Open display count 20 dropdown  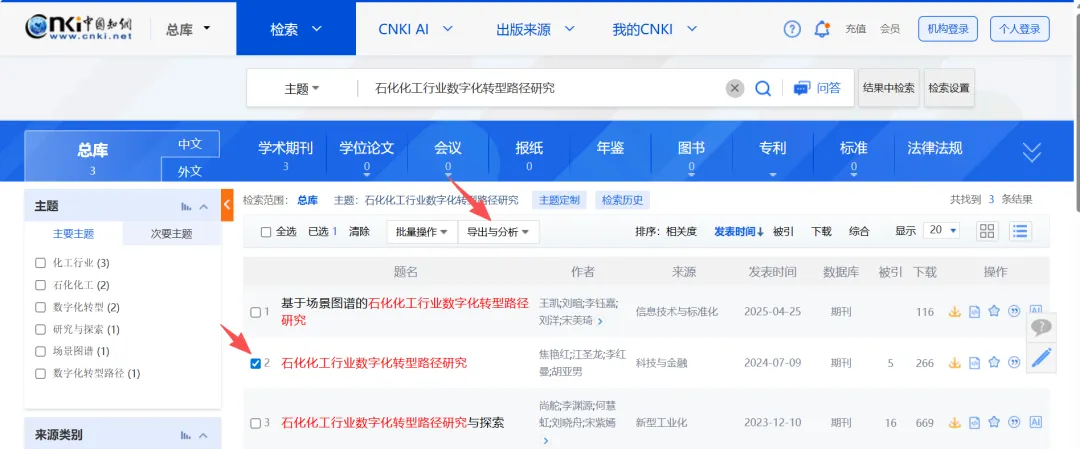click(943, 230)
